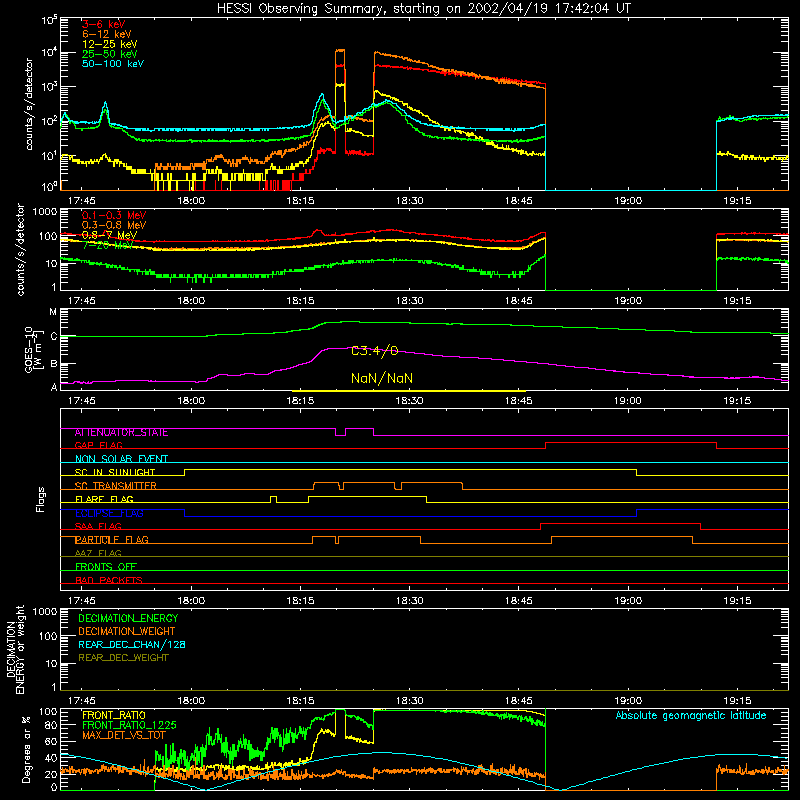This screenshot has width=800, height=800.
Task: Select the BAD_PACKETS flag label
Action: 109,580
